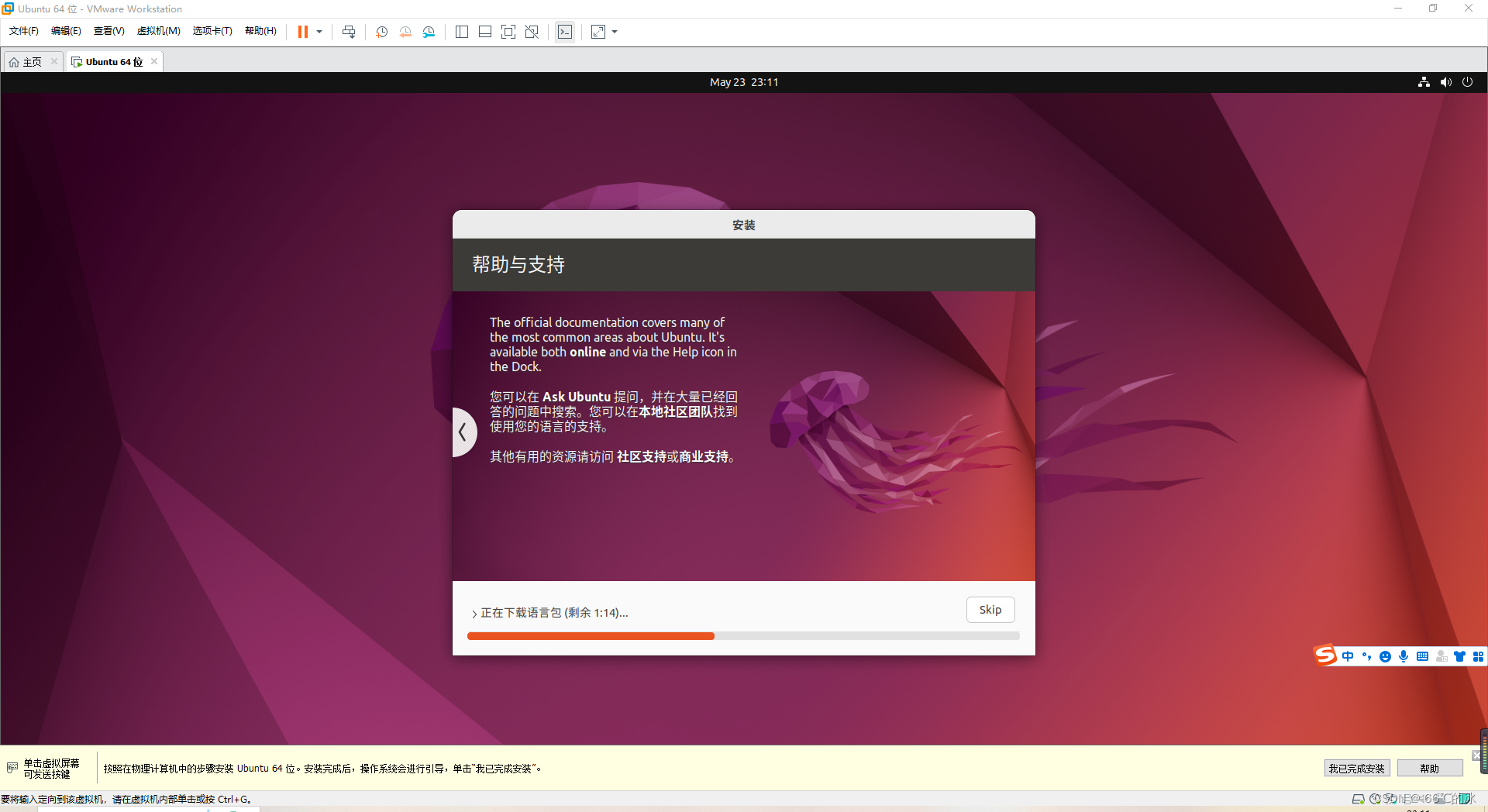Viewport: 1488px width, 812px height.
Task: Toggle the library sidebar panel in VMware
Action: coord(462,32)
